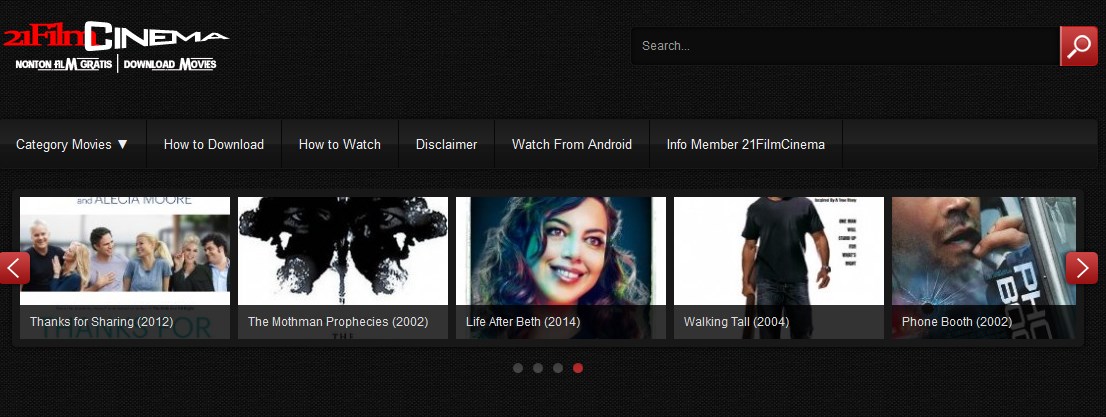Screen dimensions: 1106x417
Task: Show previous slides with left arrow
Action: coord(14,268)
